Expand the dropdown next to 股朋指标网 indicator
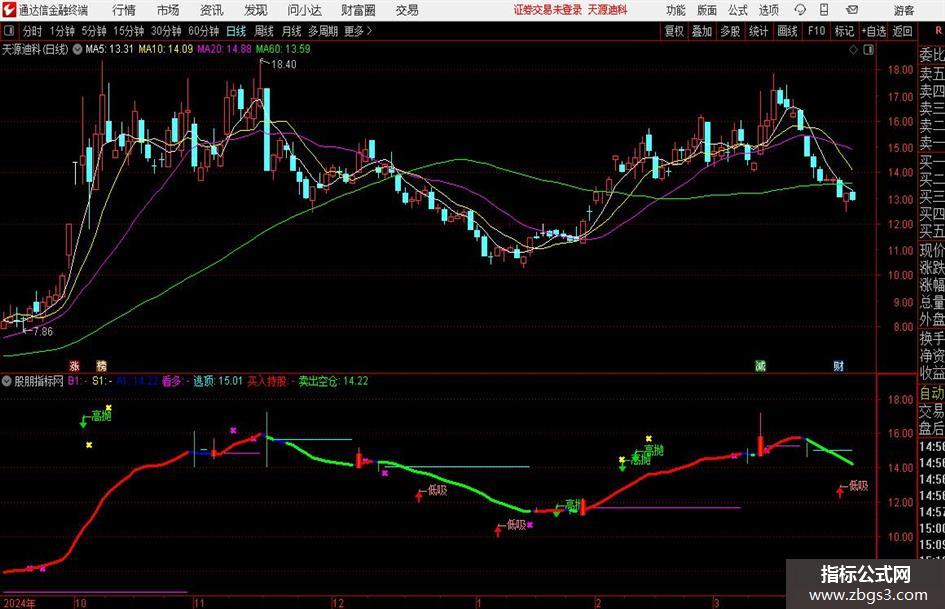Image resolution: width=945 pixels, height=609 pixels. (x=7, y=381)
